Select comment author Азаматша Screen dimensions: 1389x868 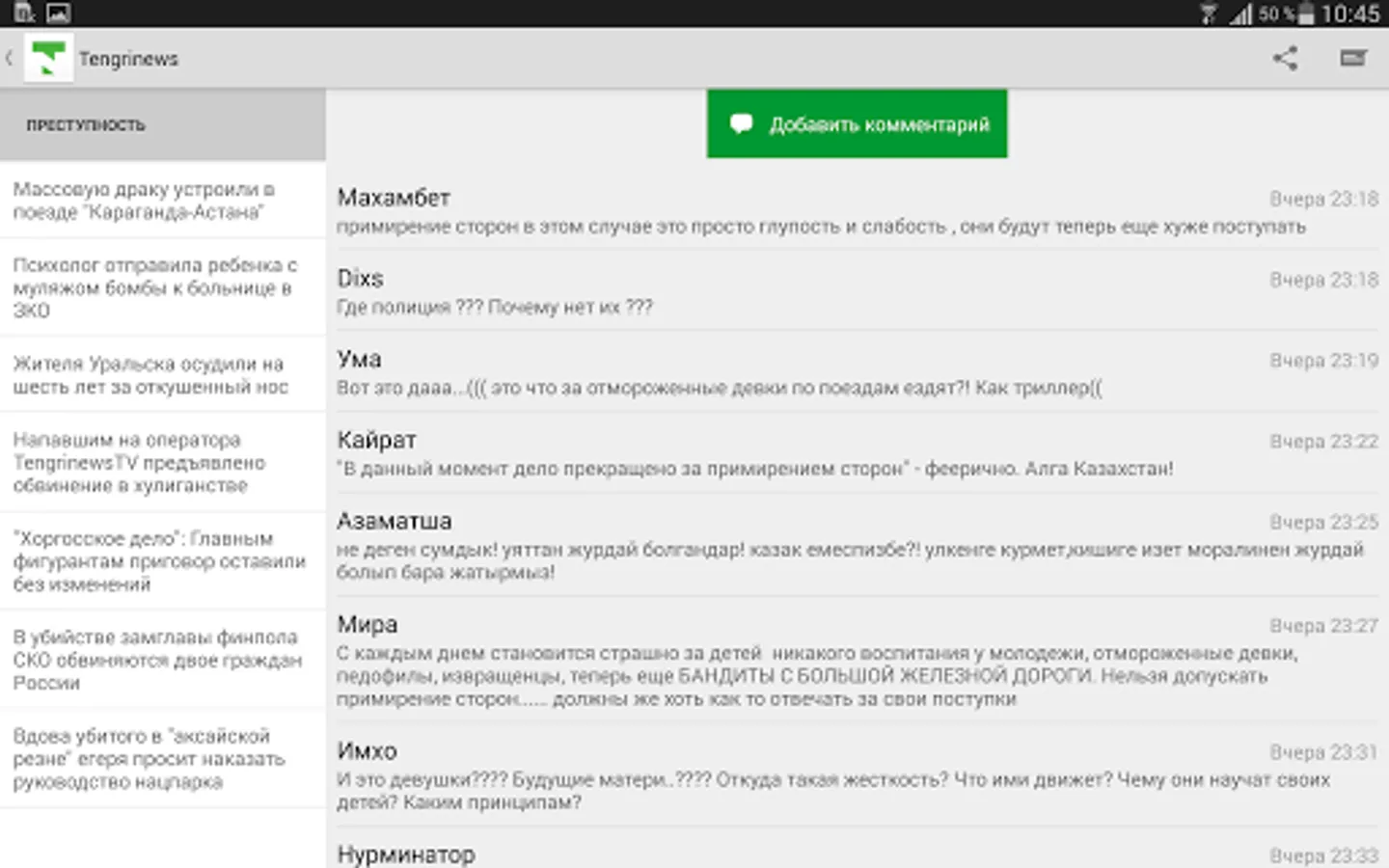(x=394, y=521)
